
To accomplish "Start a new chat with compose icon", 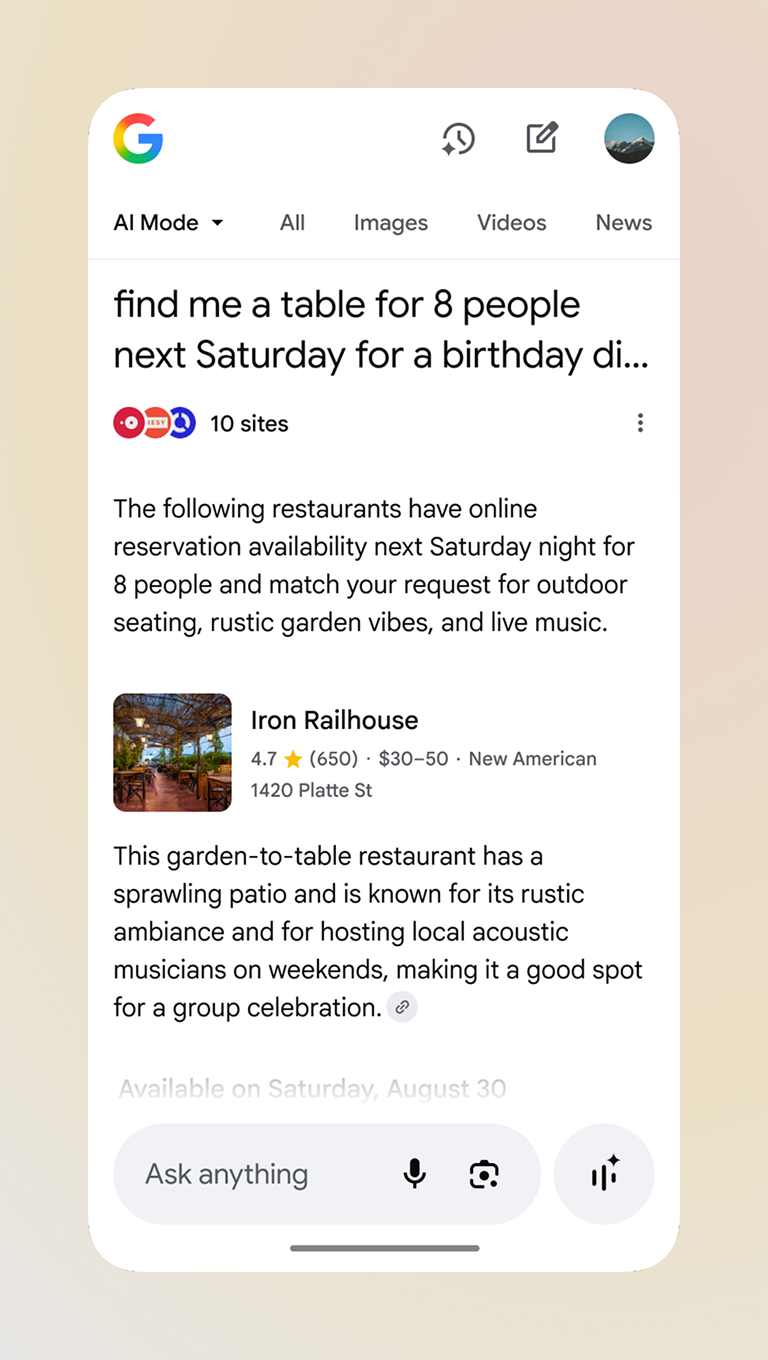I will [x=542, y=138].
